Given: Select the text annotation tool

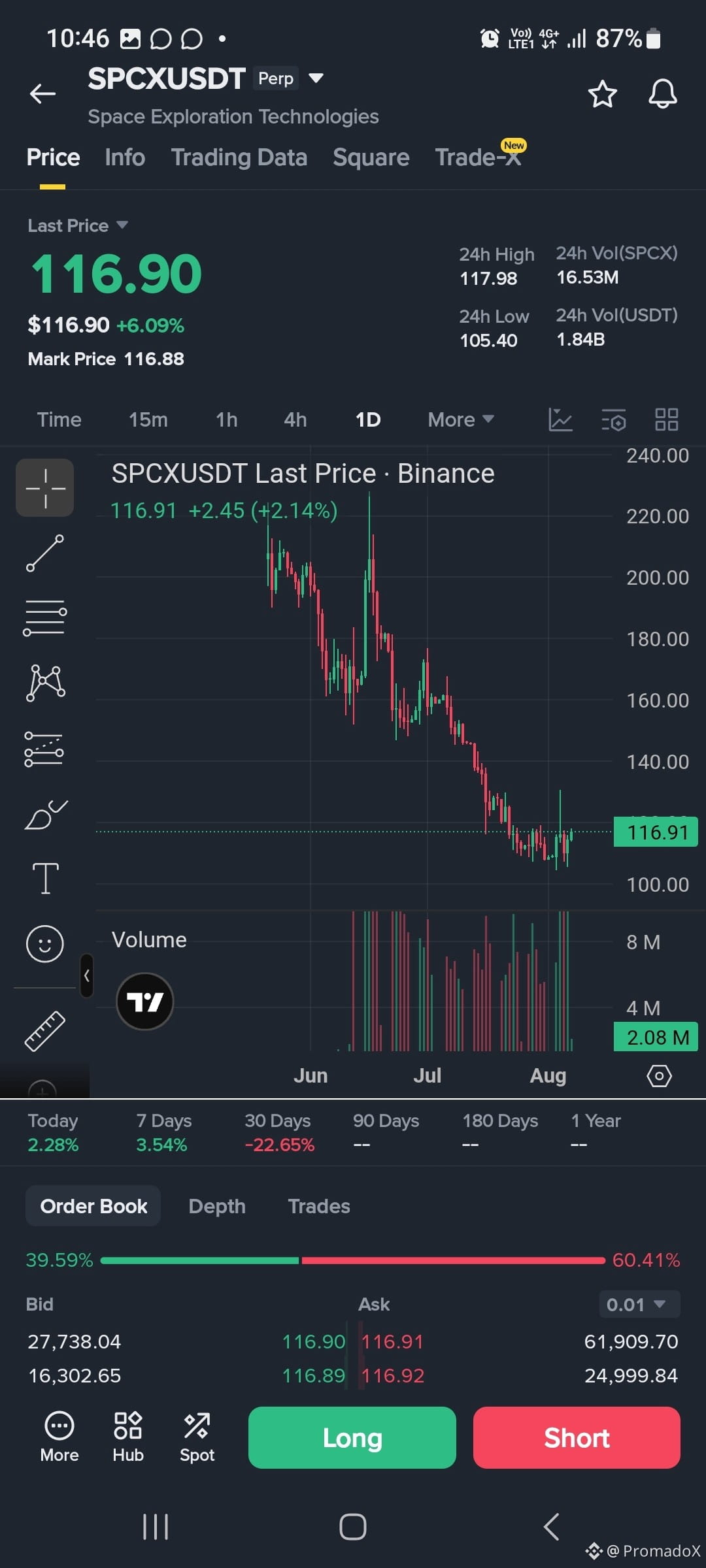Looking at the screenshot, I should (45, 877).
